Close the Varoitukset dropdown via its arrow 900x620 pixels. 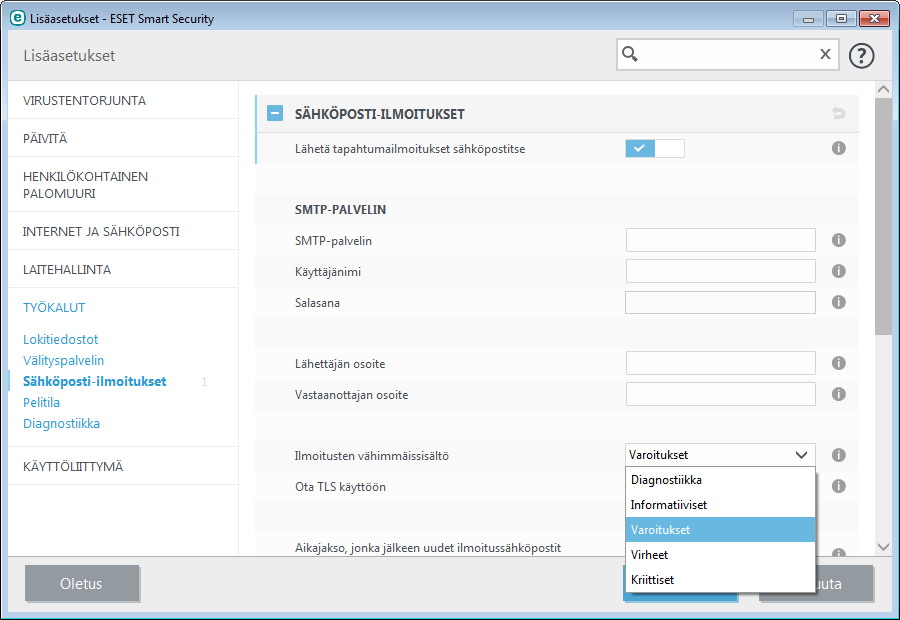(801, 455)
